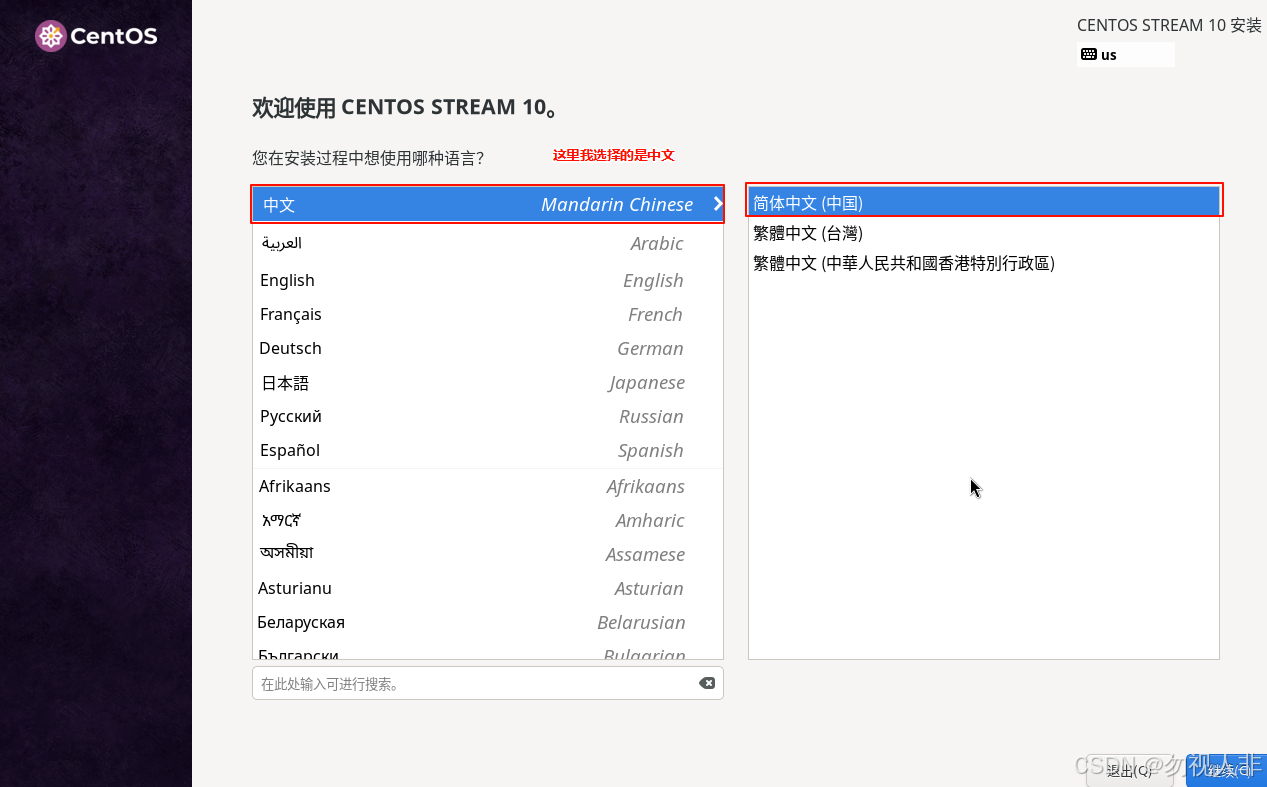Select the 中文 Mandarin Chinese language row

(x=488, y=204)
